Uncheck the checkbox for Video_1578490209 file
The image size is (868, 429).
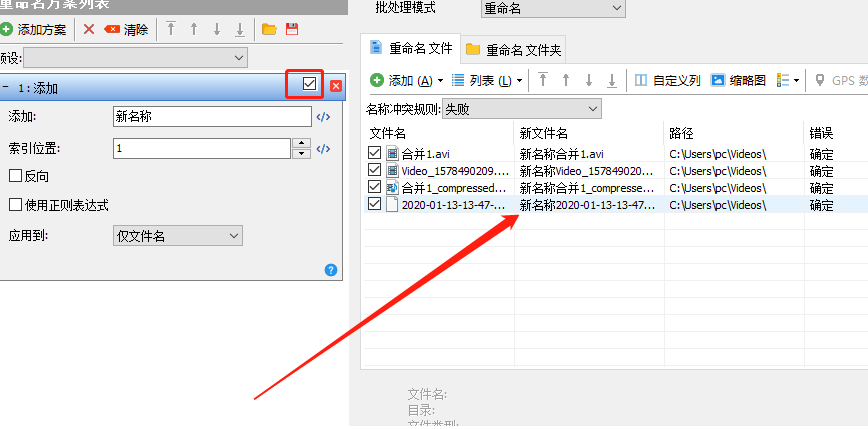click(x=375, y=169)
